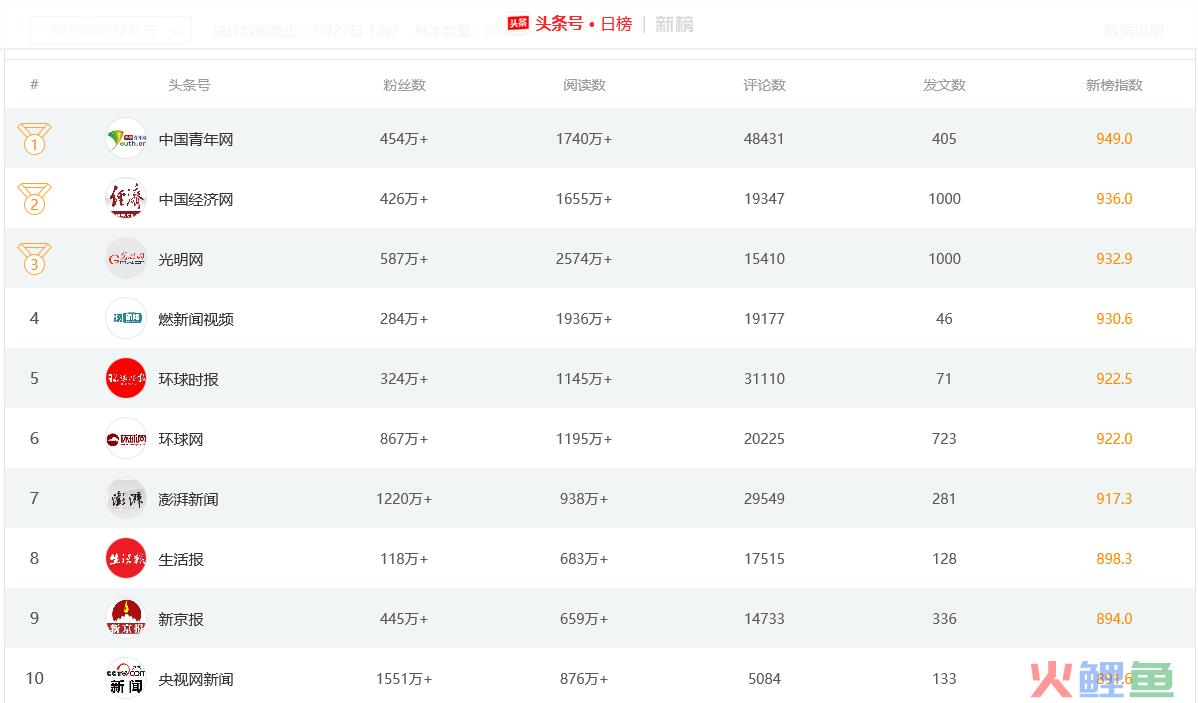Click the 环球网 avatar logo
The image size is (1198, 703).
click(125, 439)
